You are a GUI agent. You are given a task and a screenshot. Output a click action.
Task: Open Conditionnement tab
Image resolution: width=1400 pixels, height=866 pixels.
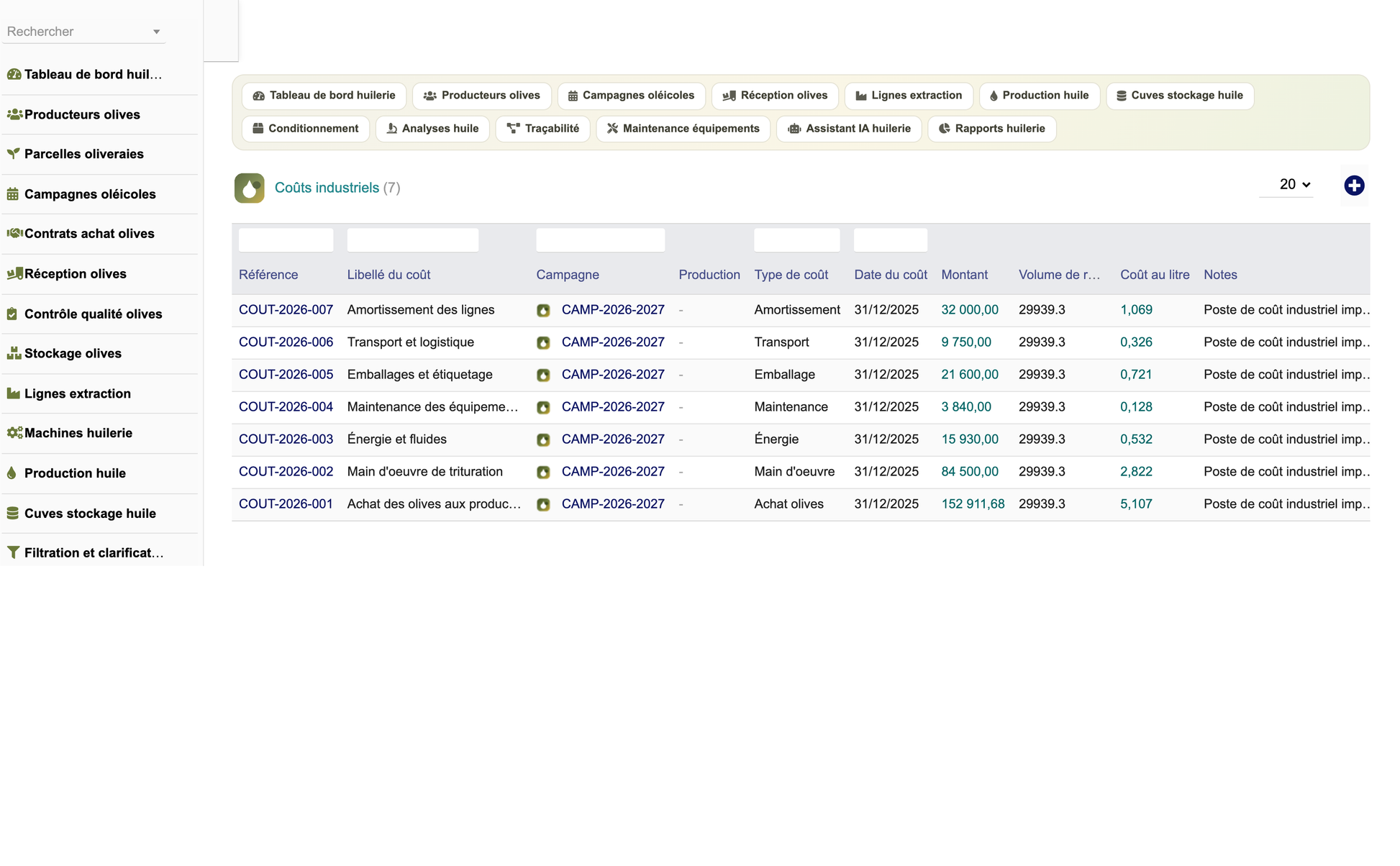point(306,129)
